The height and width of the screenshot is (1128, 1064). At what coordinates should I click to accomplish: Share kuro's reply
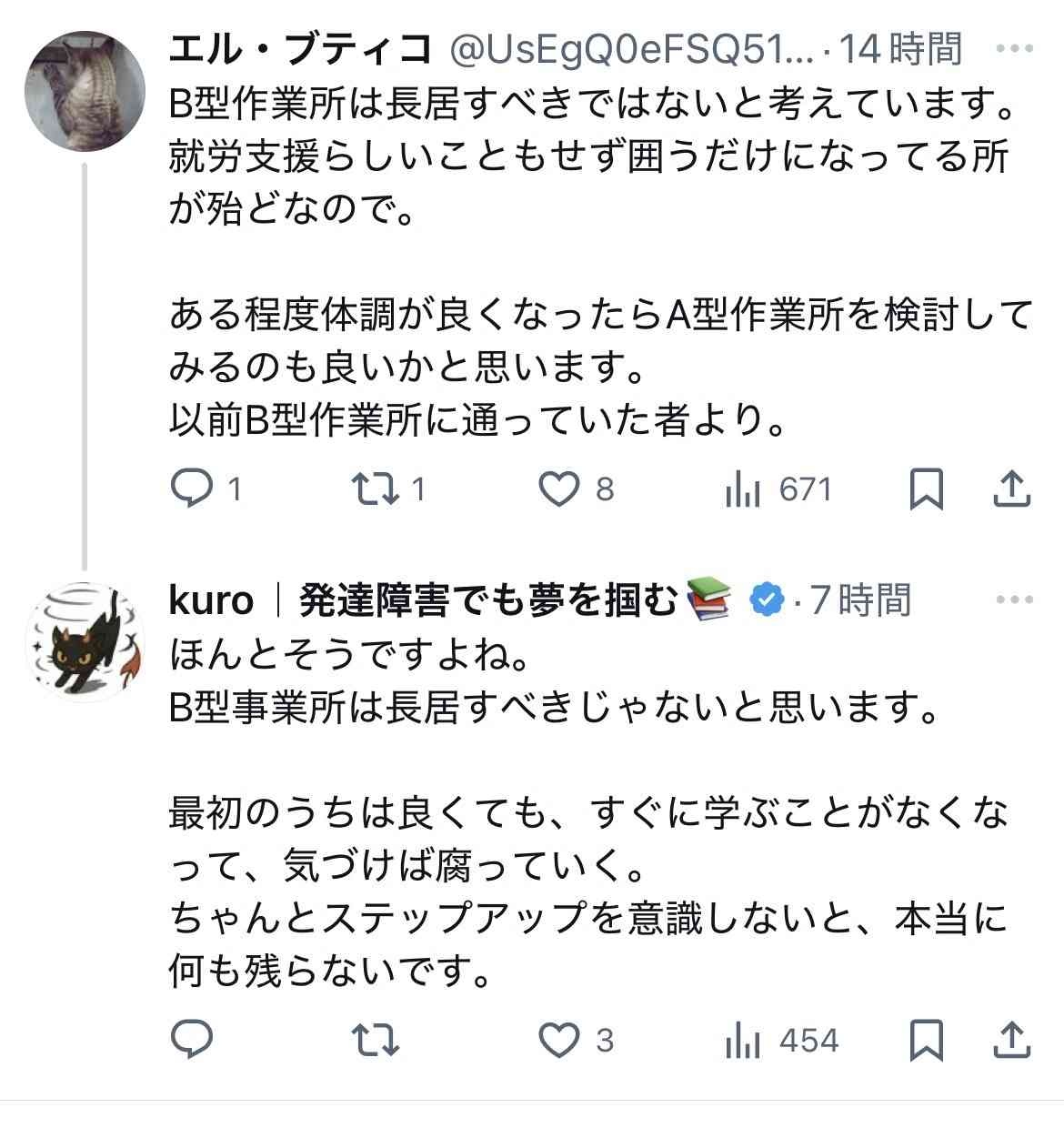click(x=1010, y=1039)
